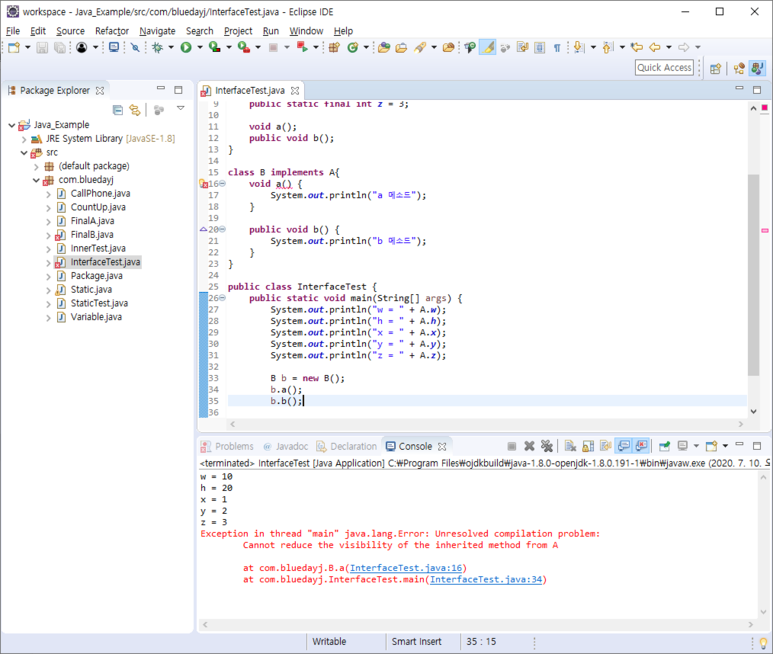The width and height of the screenshot is (773, 654).
Task: Toggle Scroll Lock in Console toolbar
Action: (588, 446)
